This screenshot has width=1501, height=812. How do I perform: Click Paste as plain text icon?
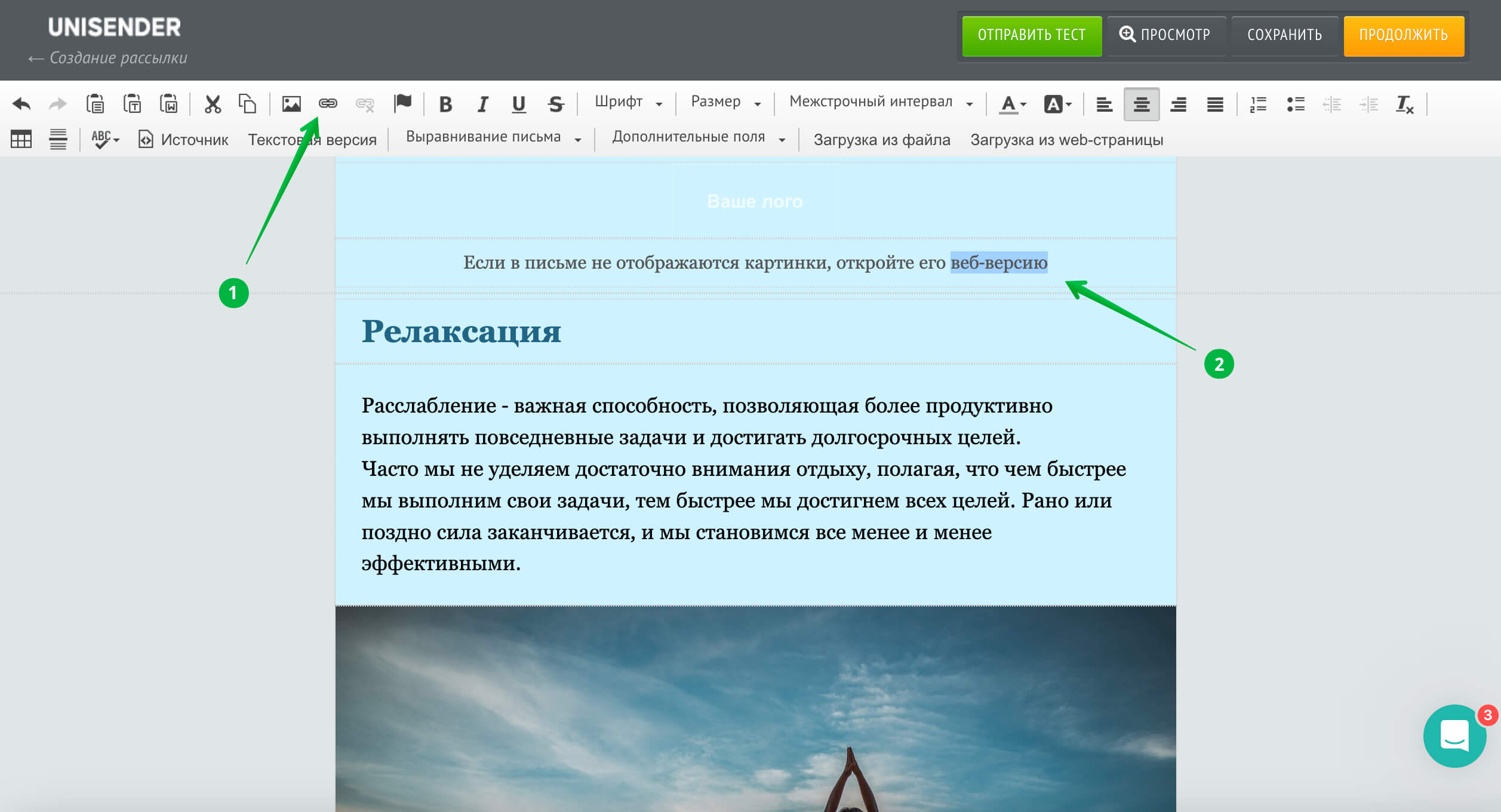[x=132, y=104]
